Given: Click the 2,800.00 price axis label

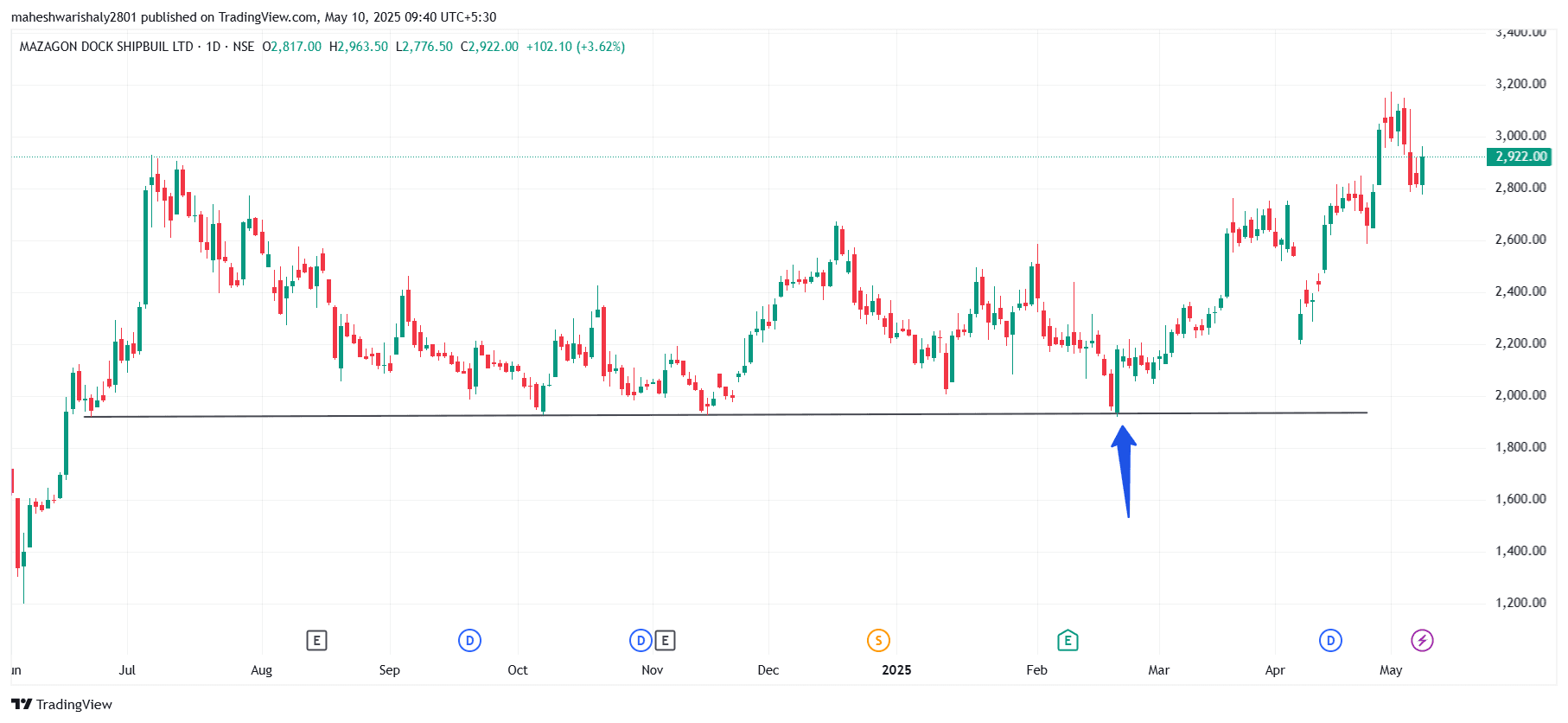Looking at the screenshot, I should [x=1520, y=188].
